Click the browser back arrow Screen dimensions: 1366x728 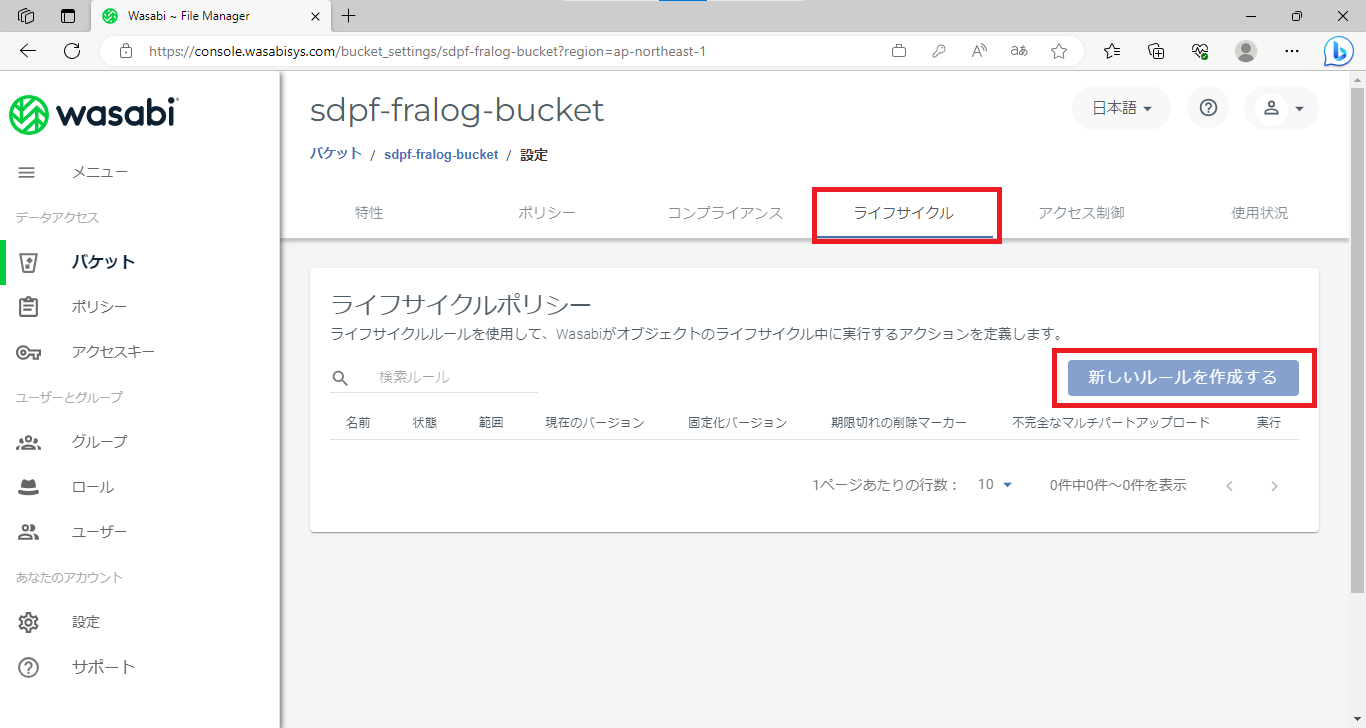click(x=28, y=51)
